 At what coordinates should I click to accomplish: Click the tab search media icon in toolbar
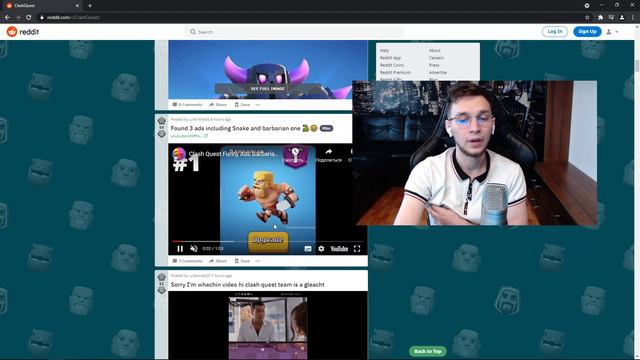coord(611,17)
